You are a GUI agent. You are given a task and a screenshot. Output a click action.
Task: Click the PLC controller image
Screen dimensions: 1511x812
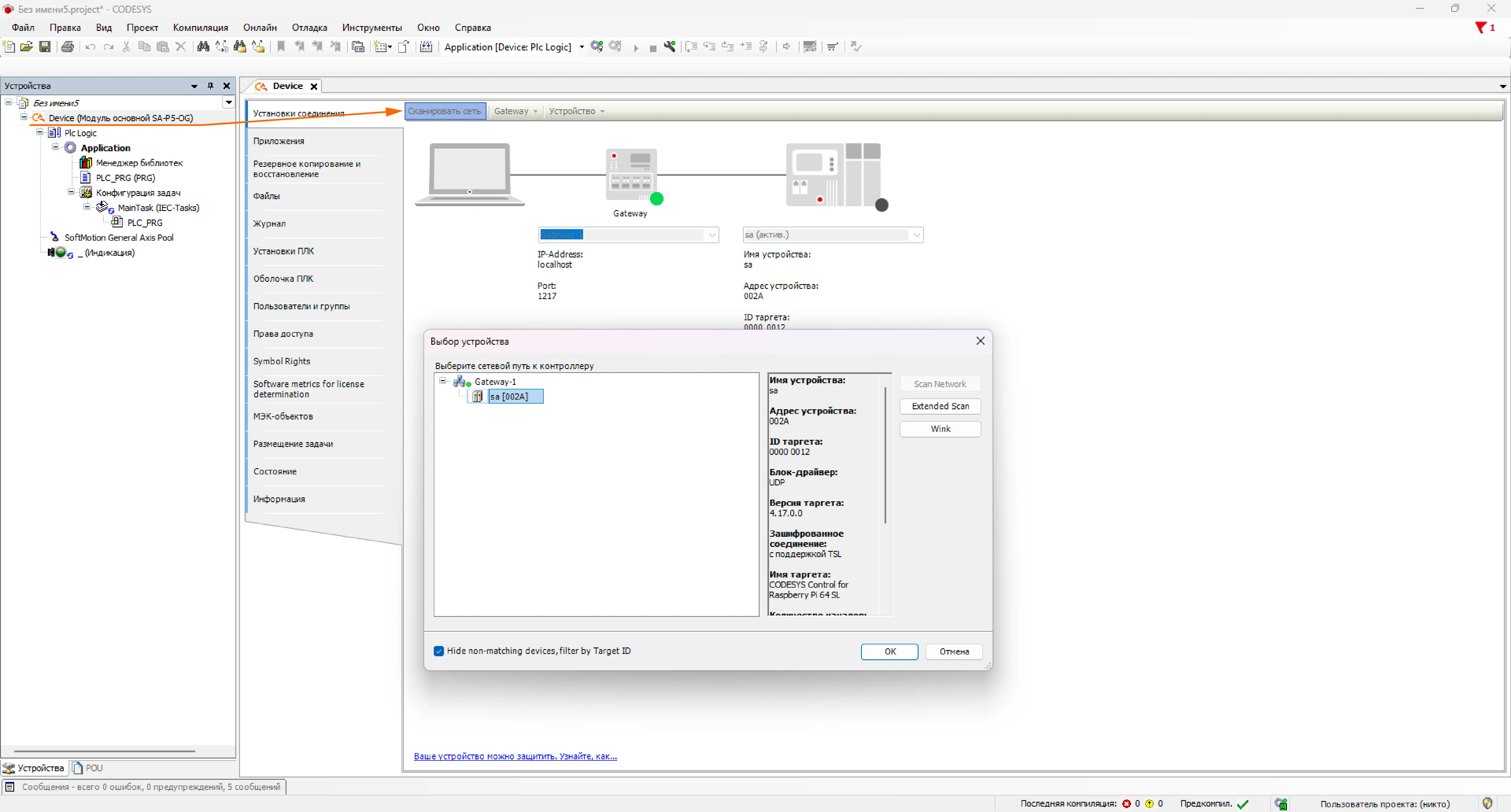[x=833, y=175]
